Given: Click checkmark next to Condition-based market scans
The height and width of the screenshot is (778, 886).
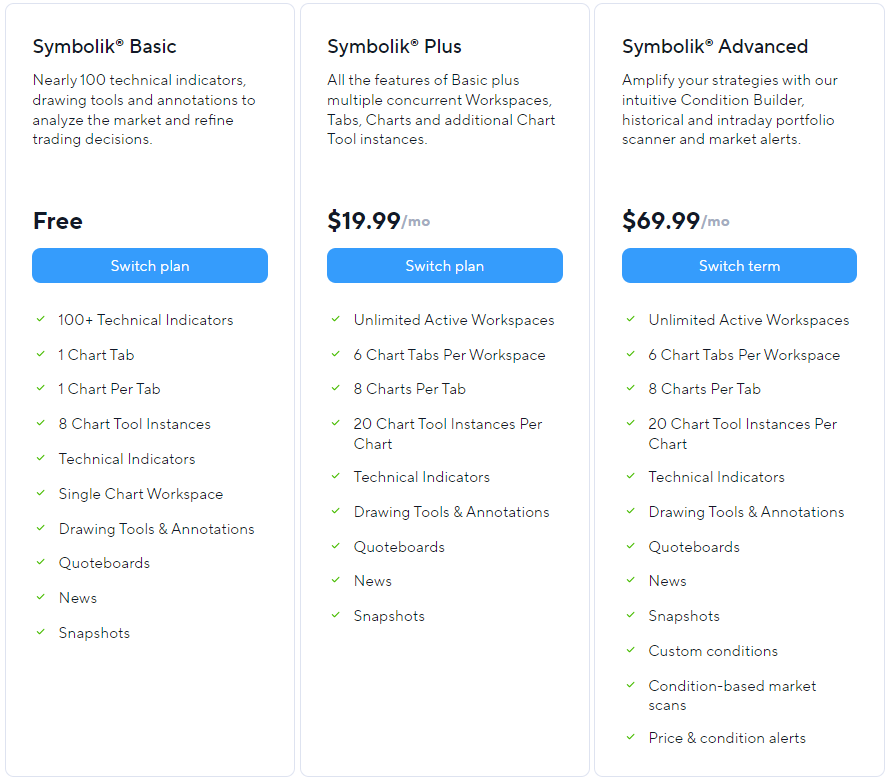Looking at the screenshot, I should 631,685.
